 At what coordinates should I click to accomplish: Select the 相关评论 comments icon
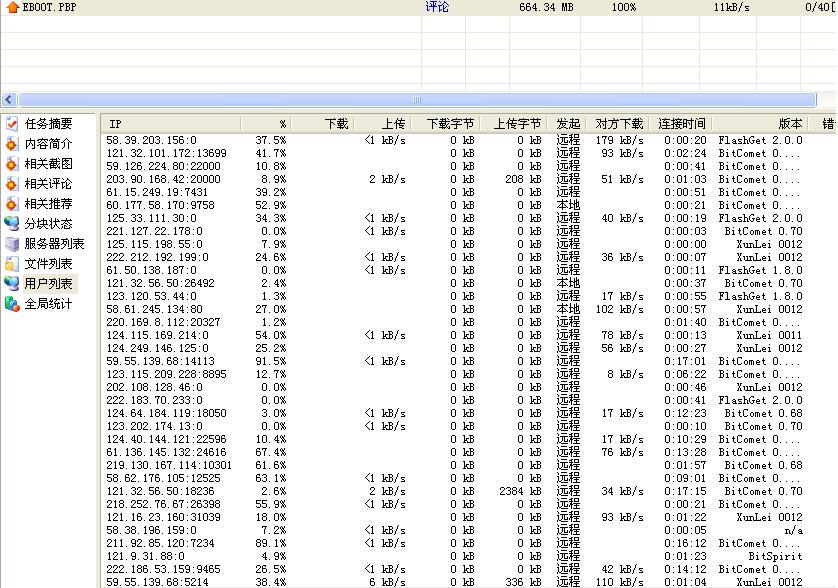(12, 184)
